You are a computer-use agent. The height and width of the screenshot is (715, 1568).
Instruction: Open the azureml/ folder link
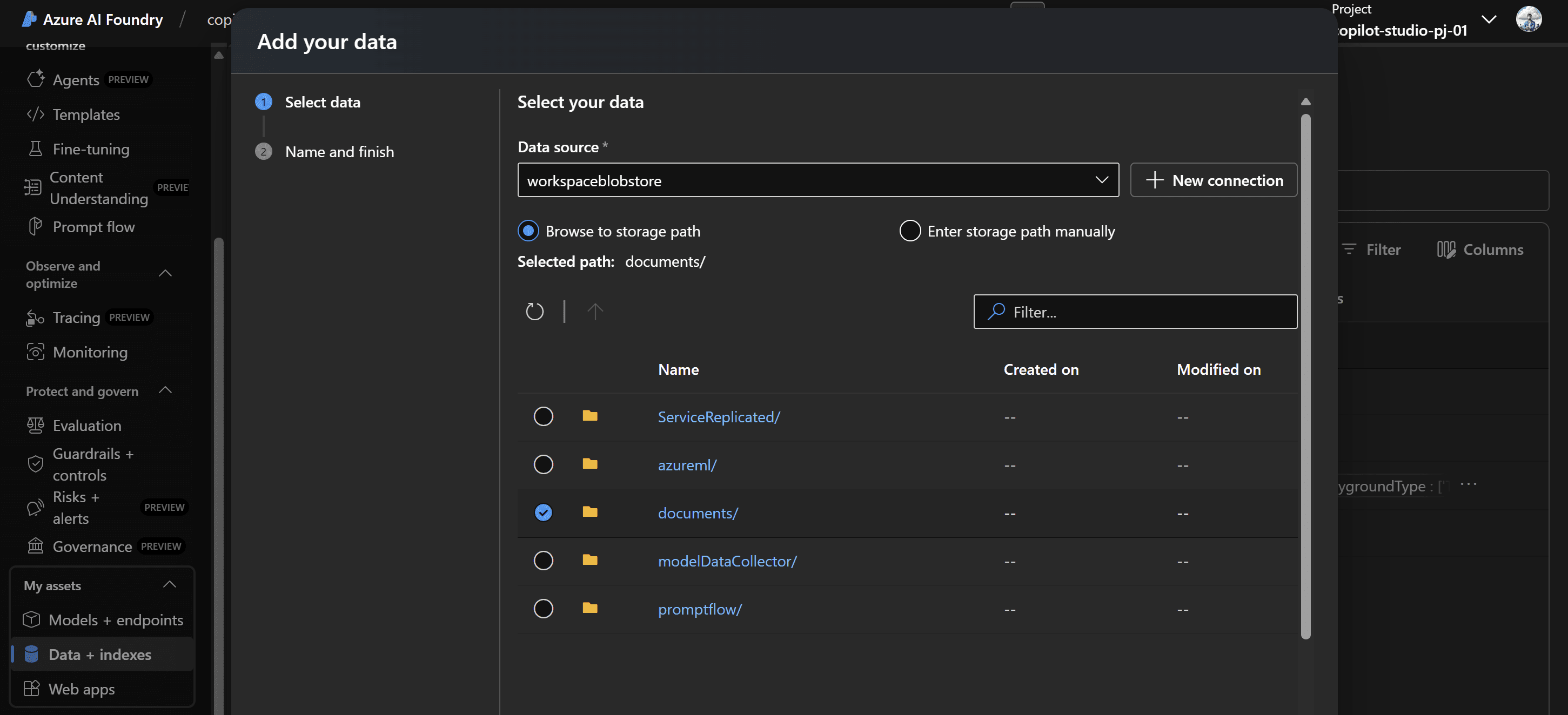687,464
